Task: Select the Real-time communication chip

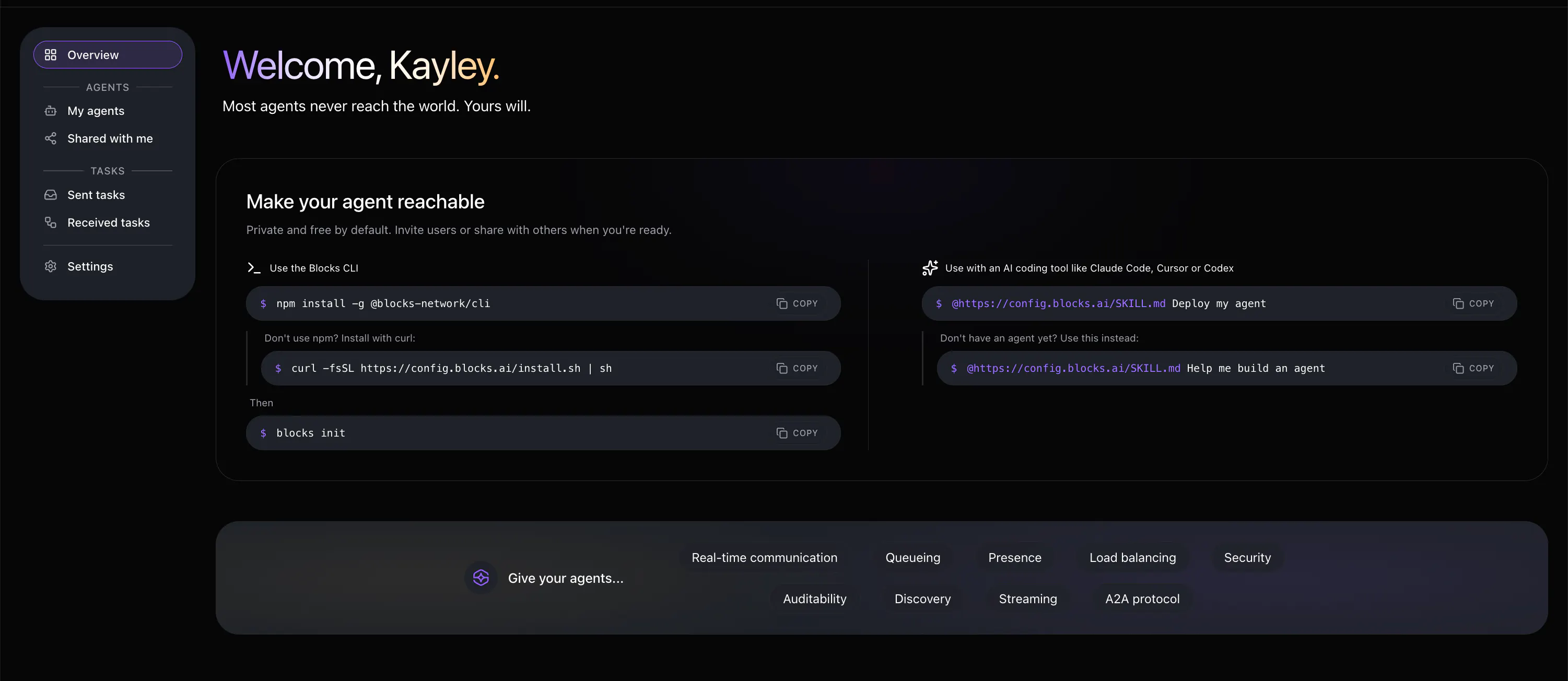Action: (x=764, y=558)
